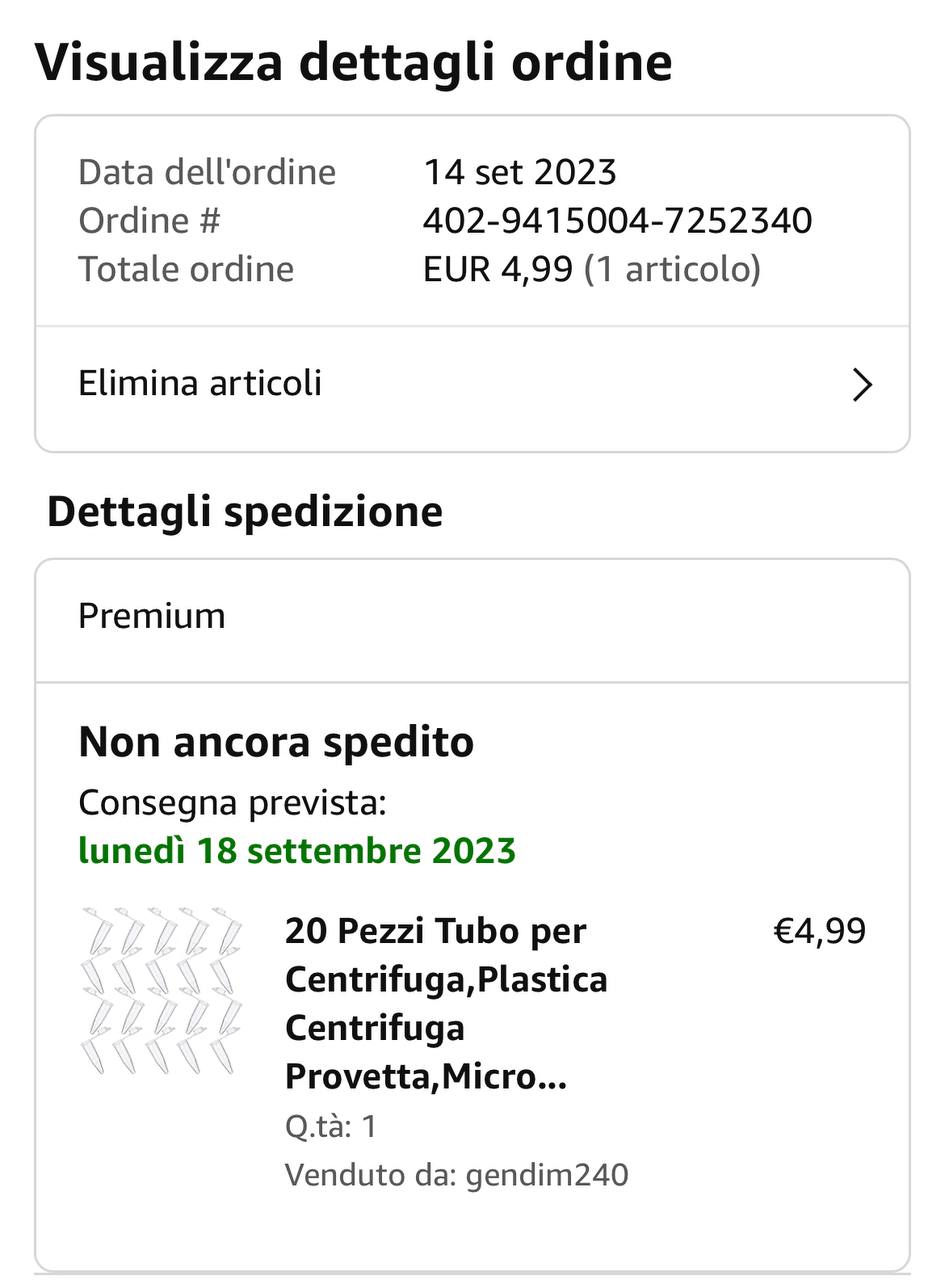Click the Ordine # label
945x1280 pixels.
[149, 221]
